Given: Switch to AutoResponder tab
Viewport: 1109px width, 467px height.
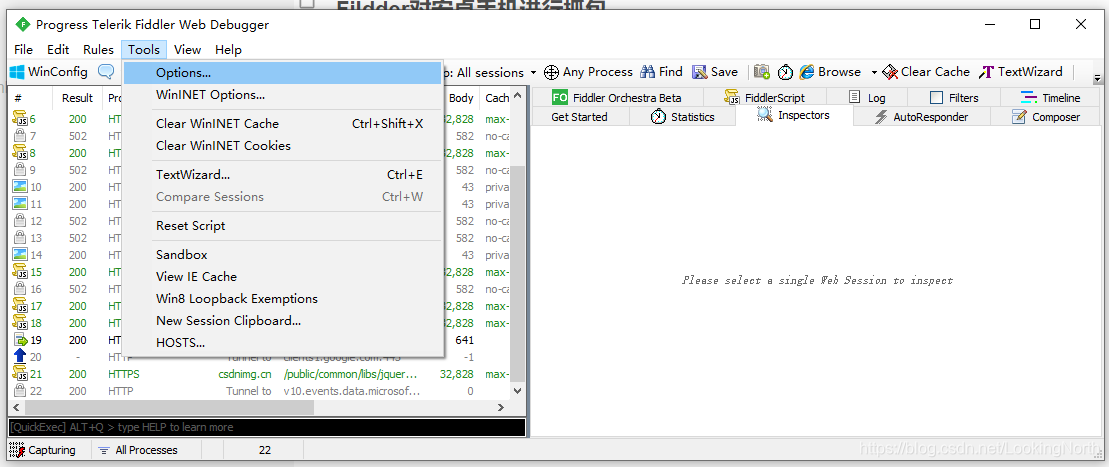Looking at the screenshot, I should 922,117.
